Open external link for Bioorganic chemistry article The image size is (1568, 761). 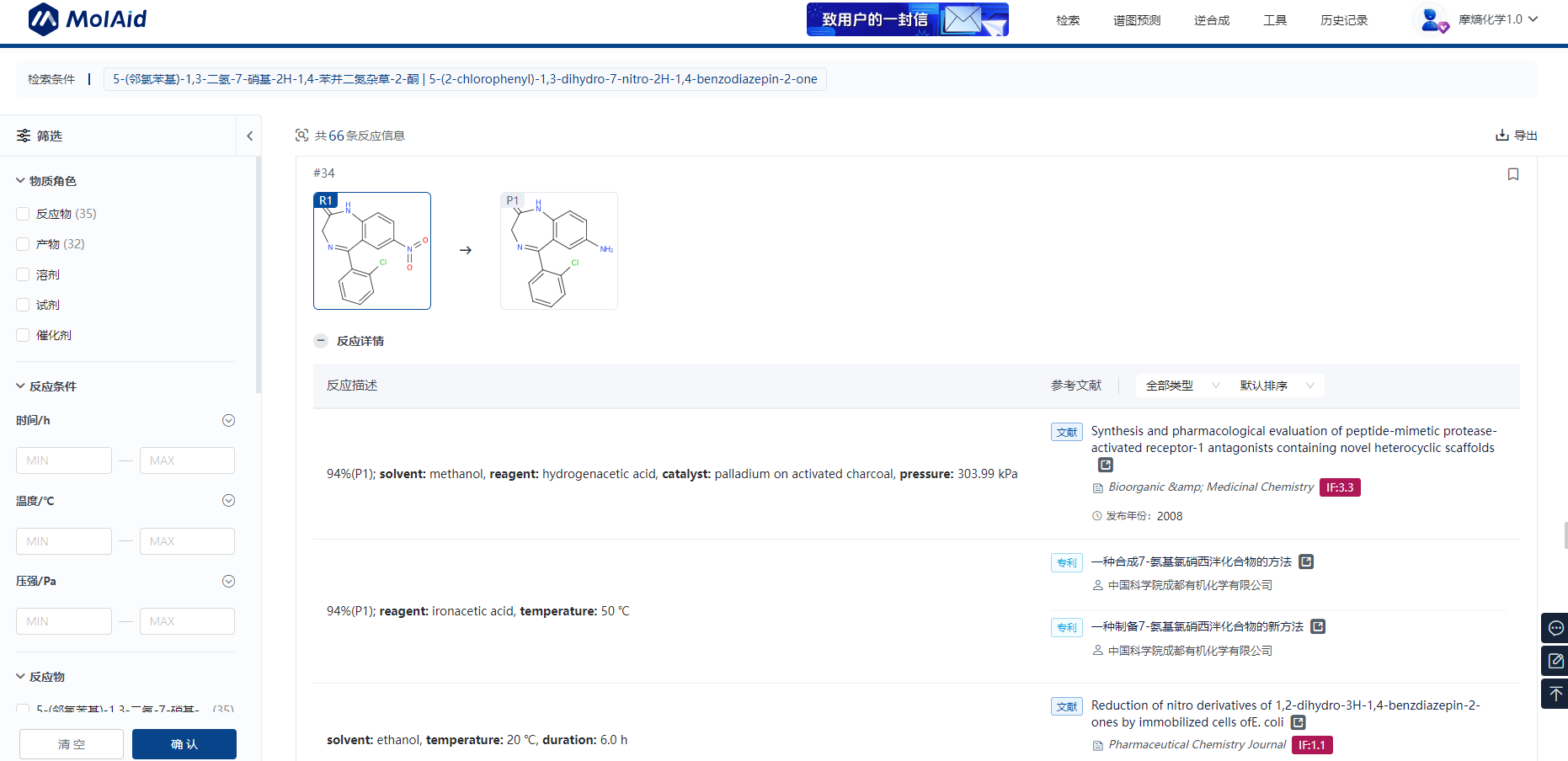(1106, 465)
